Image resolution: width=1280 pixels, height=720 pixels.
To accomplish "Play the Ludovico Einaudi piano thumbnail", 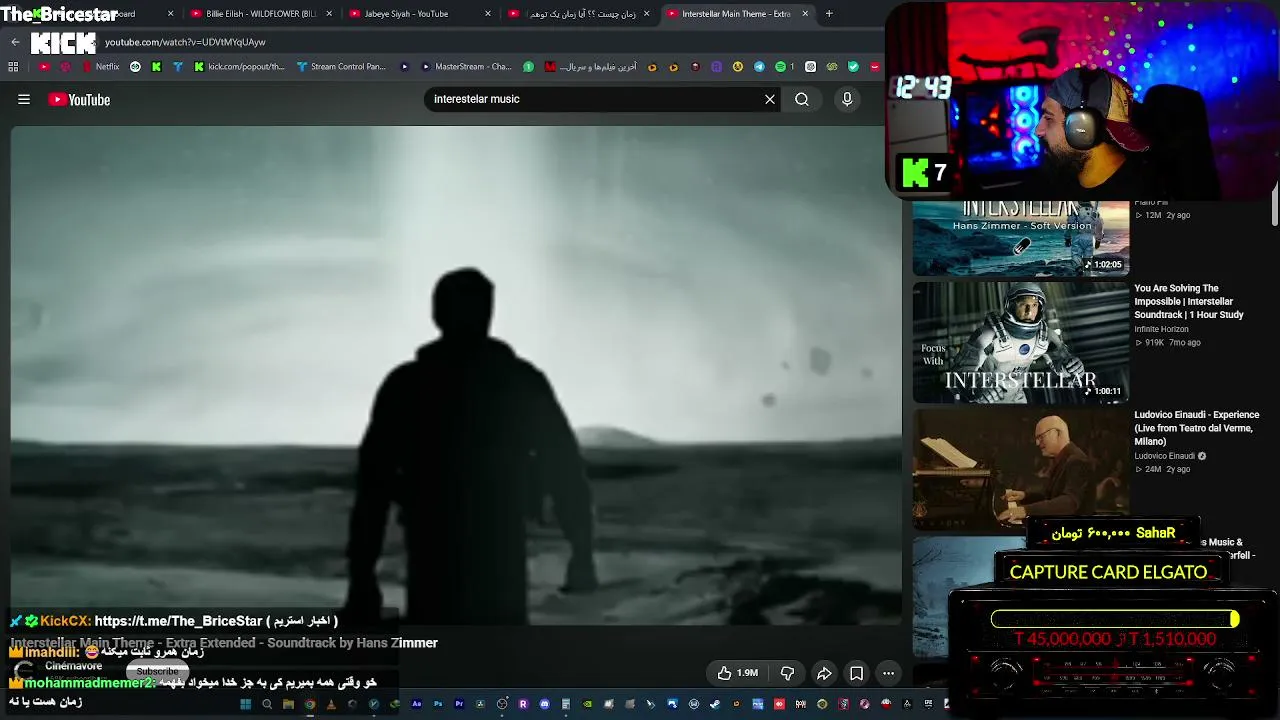I will pyautogui.click(x=1021, y=468).
